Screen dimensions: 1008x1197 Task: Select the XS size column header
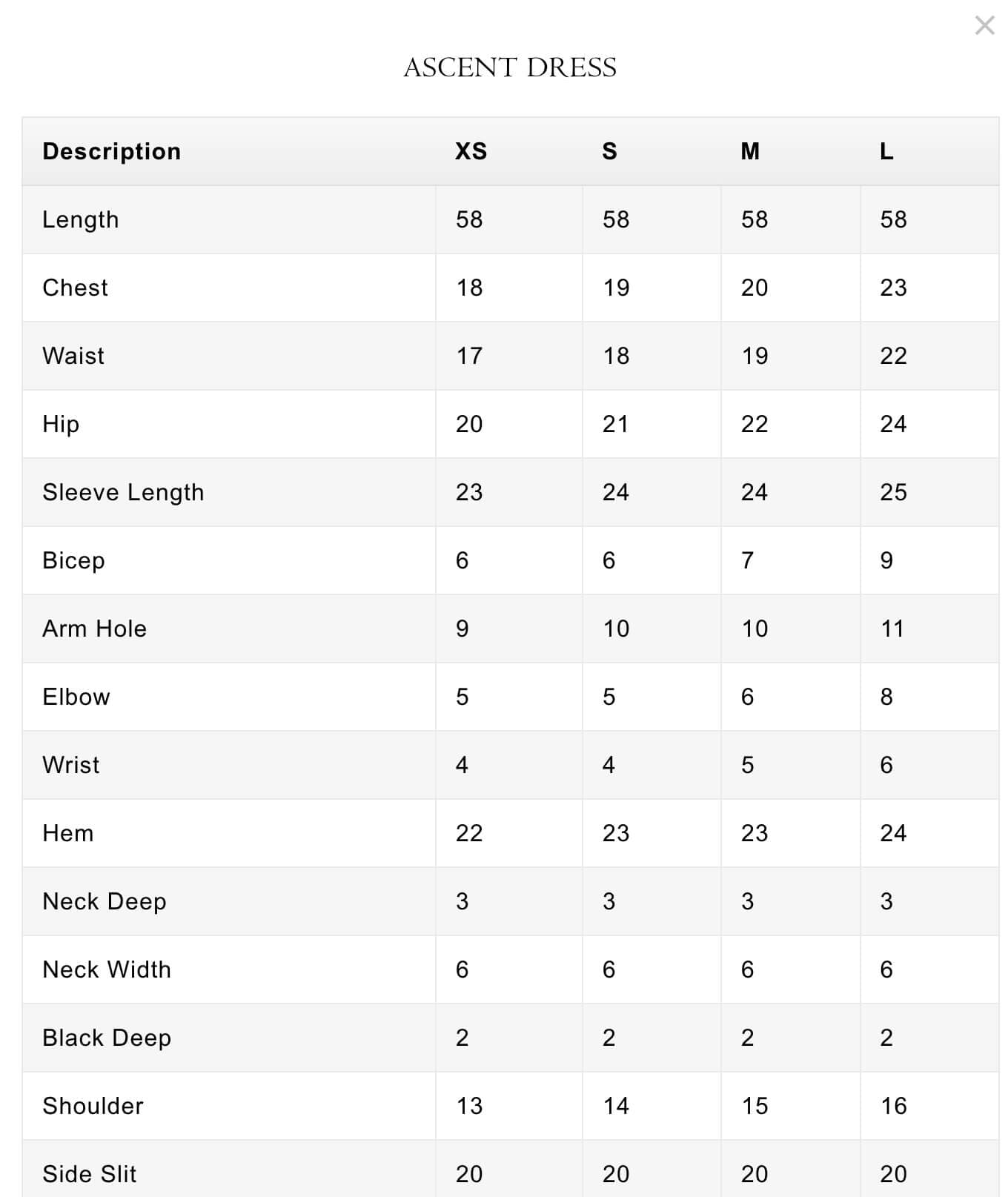click(471, 151)
